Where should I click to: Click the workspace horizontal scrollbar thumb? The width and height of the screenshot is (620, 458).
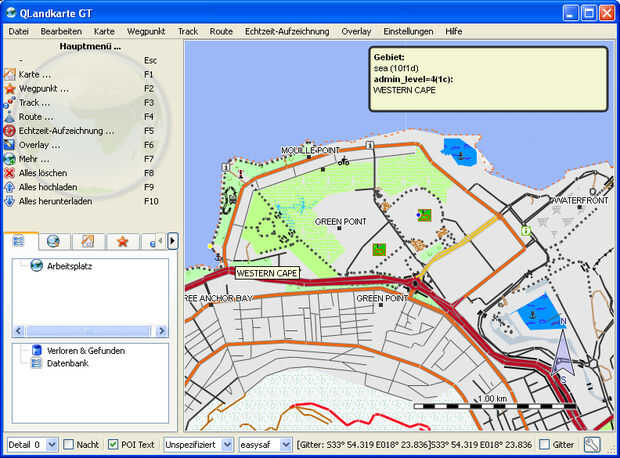89,331
